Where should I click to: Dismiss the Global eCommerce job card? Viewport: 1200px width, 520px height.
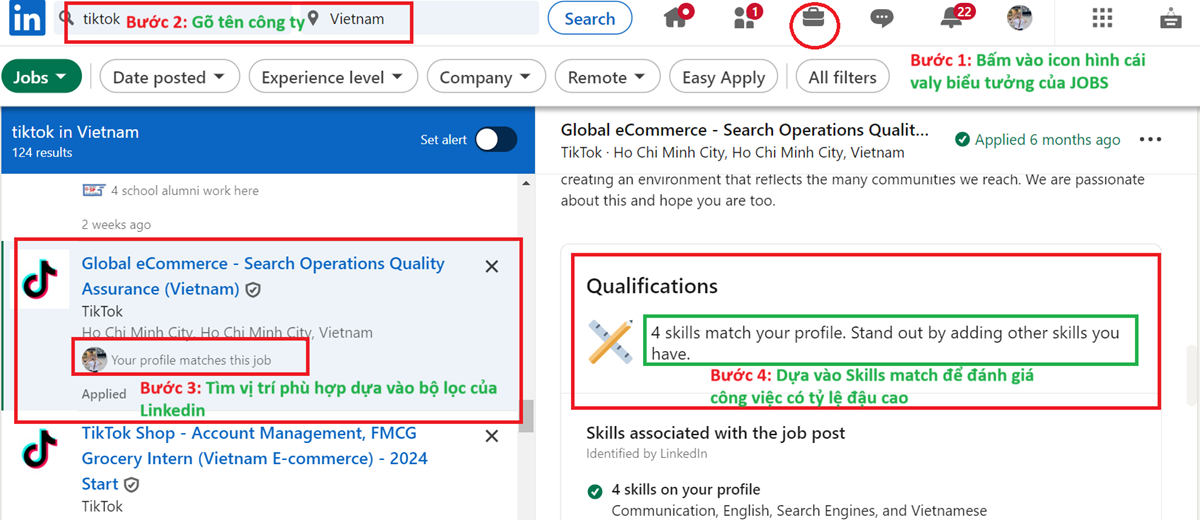point(491,266)
